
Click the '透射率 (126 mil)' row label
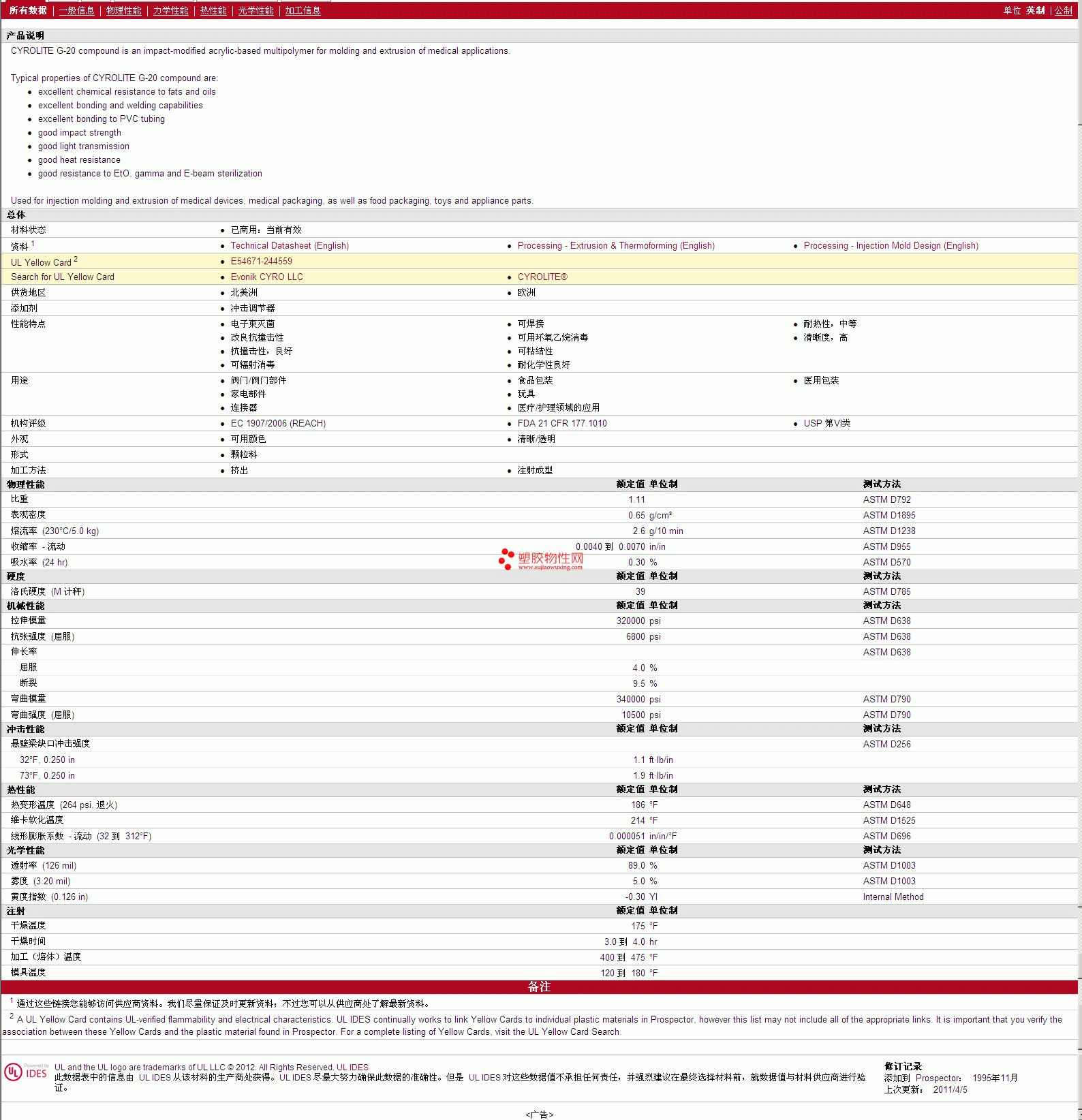point(44,865)
